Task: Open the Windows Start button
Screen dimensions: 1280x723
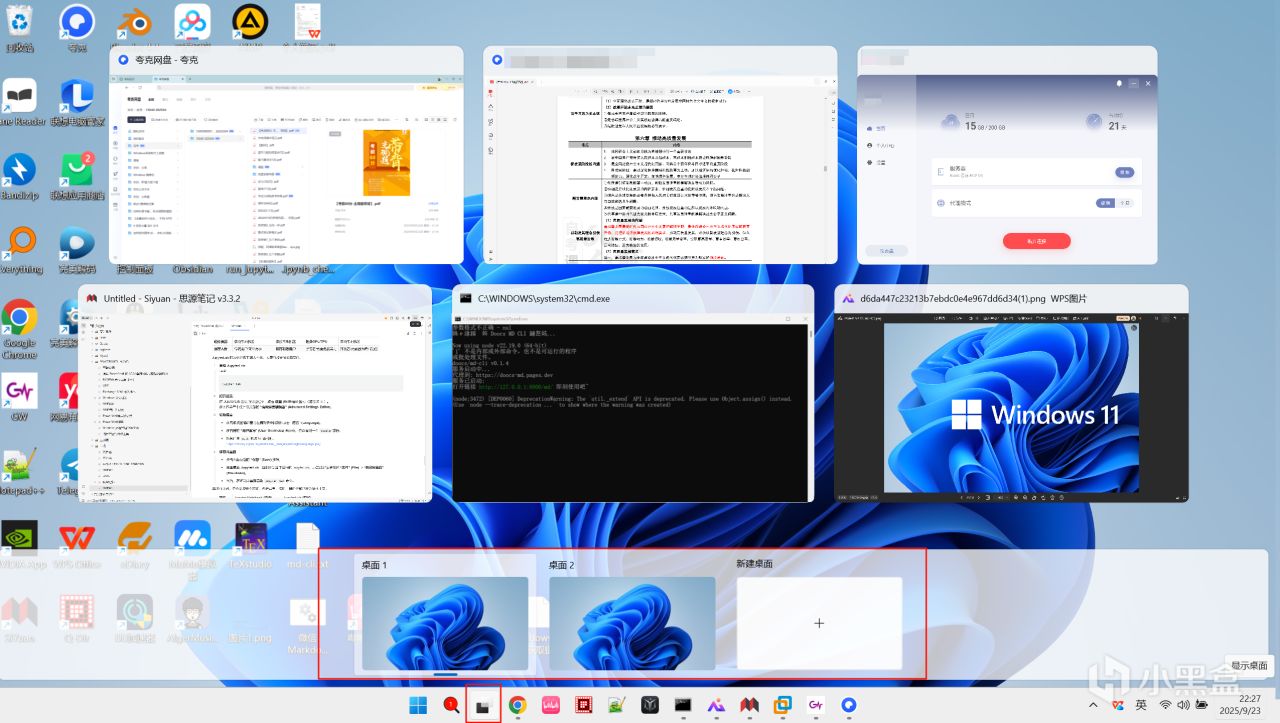Action: 417,705
